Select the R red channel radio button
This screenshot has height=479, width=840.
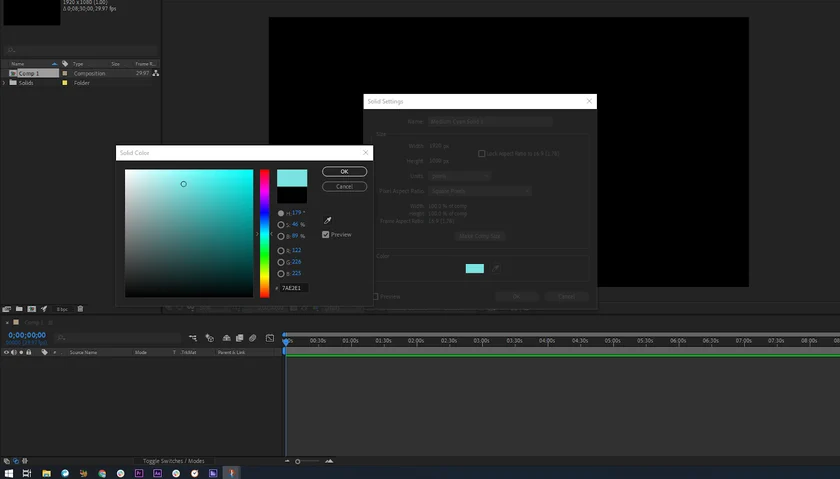(x=281, y=250)
